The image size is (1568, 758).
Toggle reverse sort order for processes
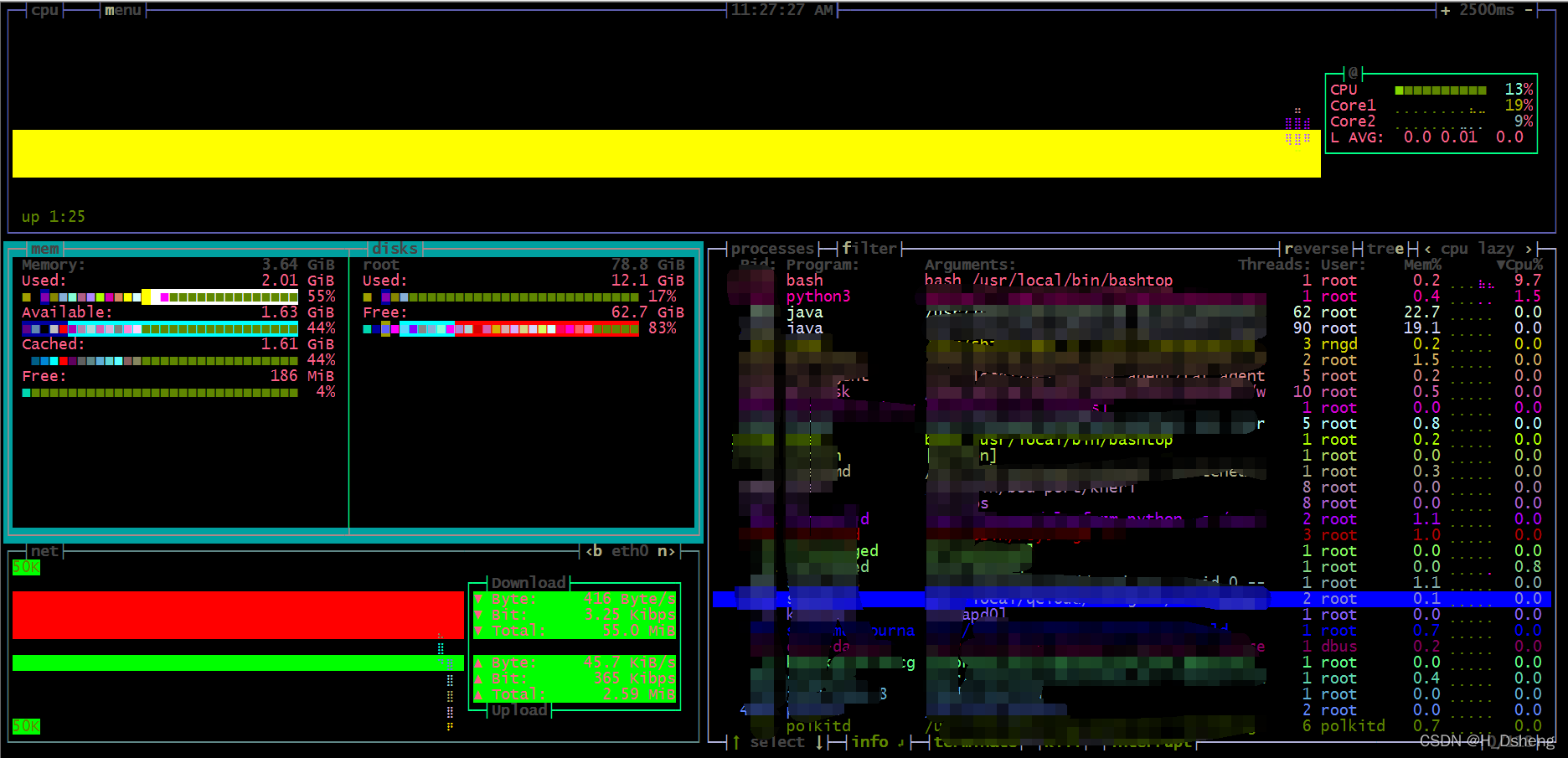[x=1316, y=249]
